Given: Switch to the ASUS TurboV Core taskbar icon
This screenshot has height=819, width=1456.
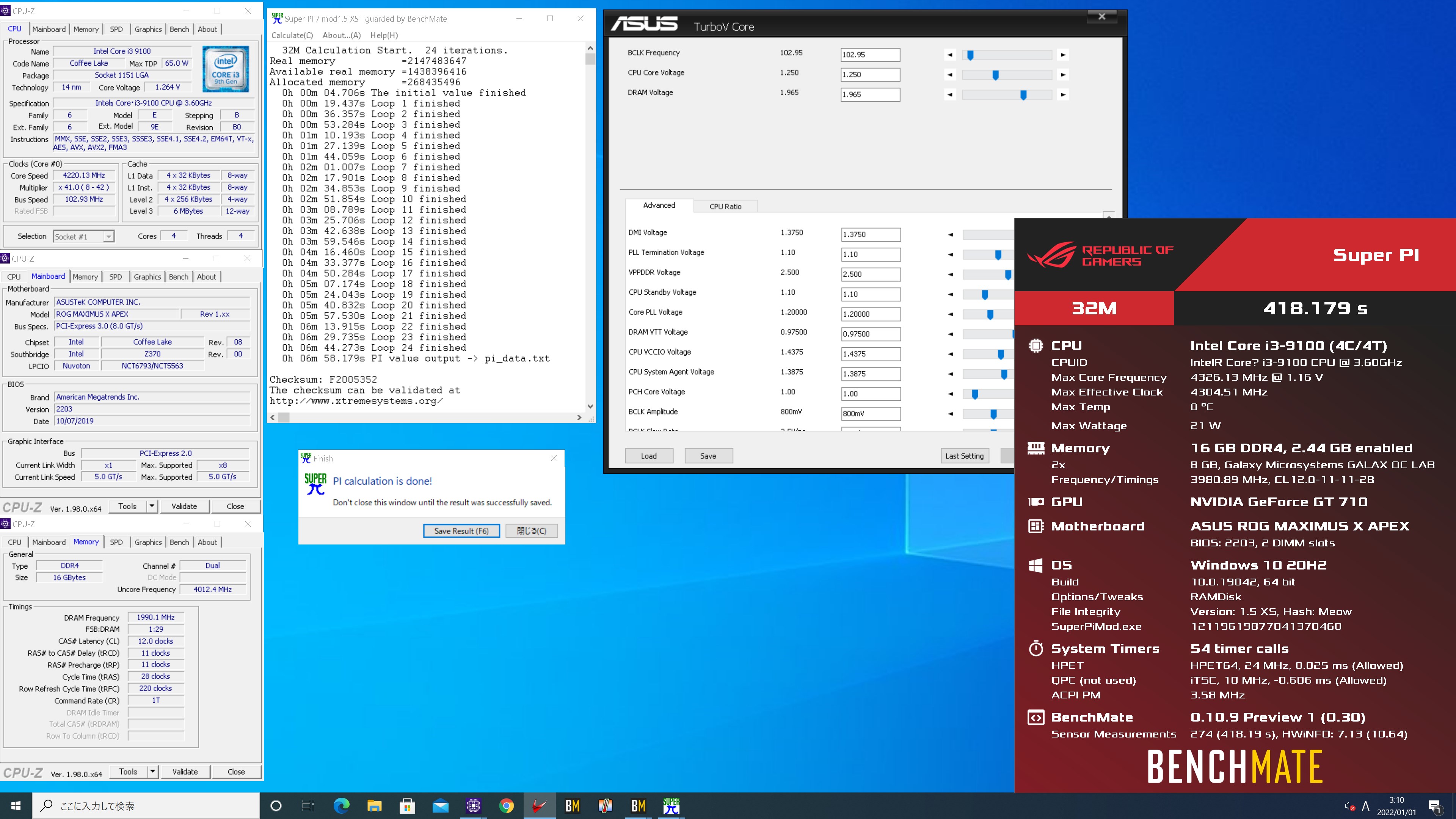Looking at the screenshot, I should (x=539, y=805).
